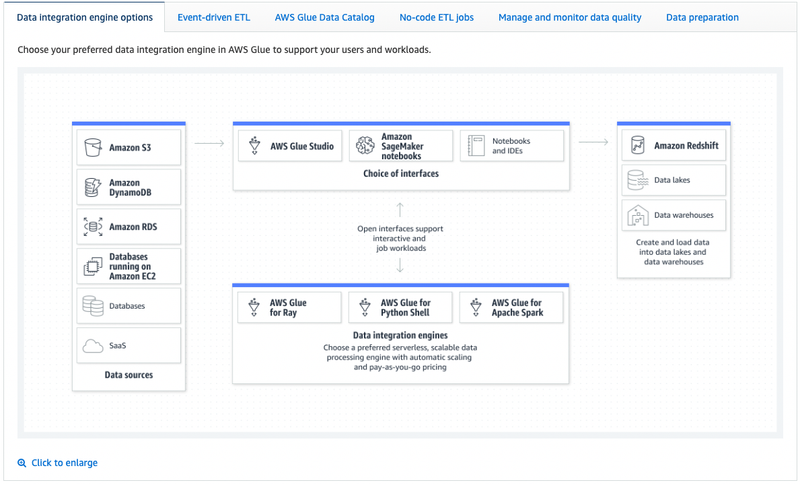
Task: Click the 'Amazon DynamoDB' label
Action: point(130,187)
